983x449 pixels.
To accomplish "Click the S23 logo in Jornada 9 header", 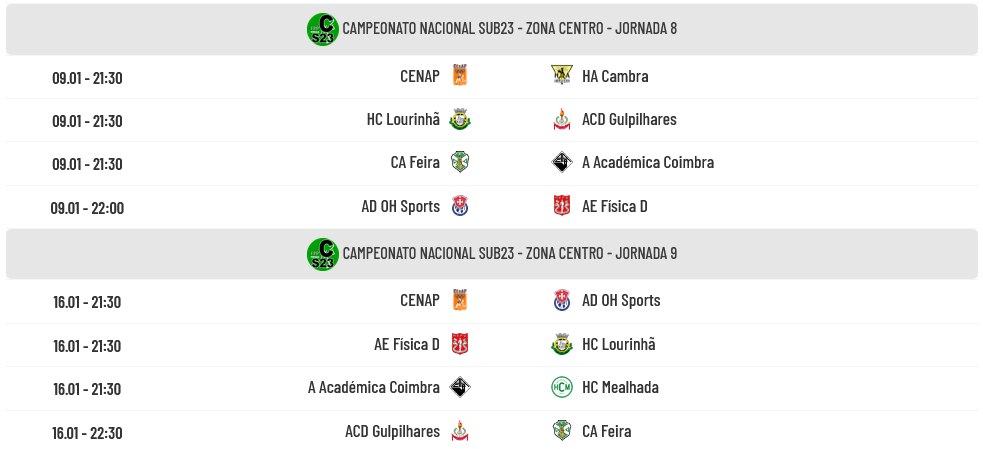I will pos(322,254).
